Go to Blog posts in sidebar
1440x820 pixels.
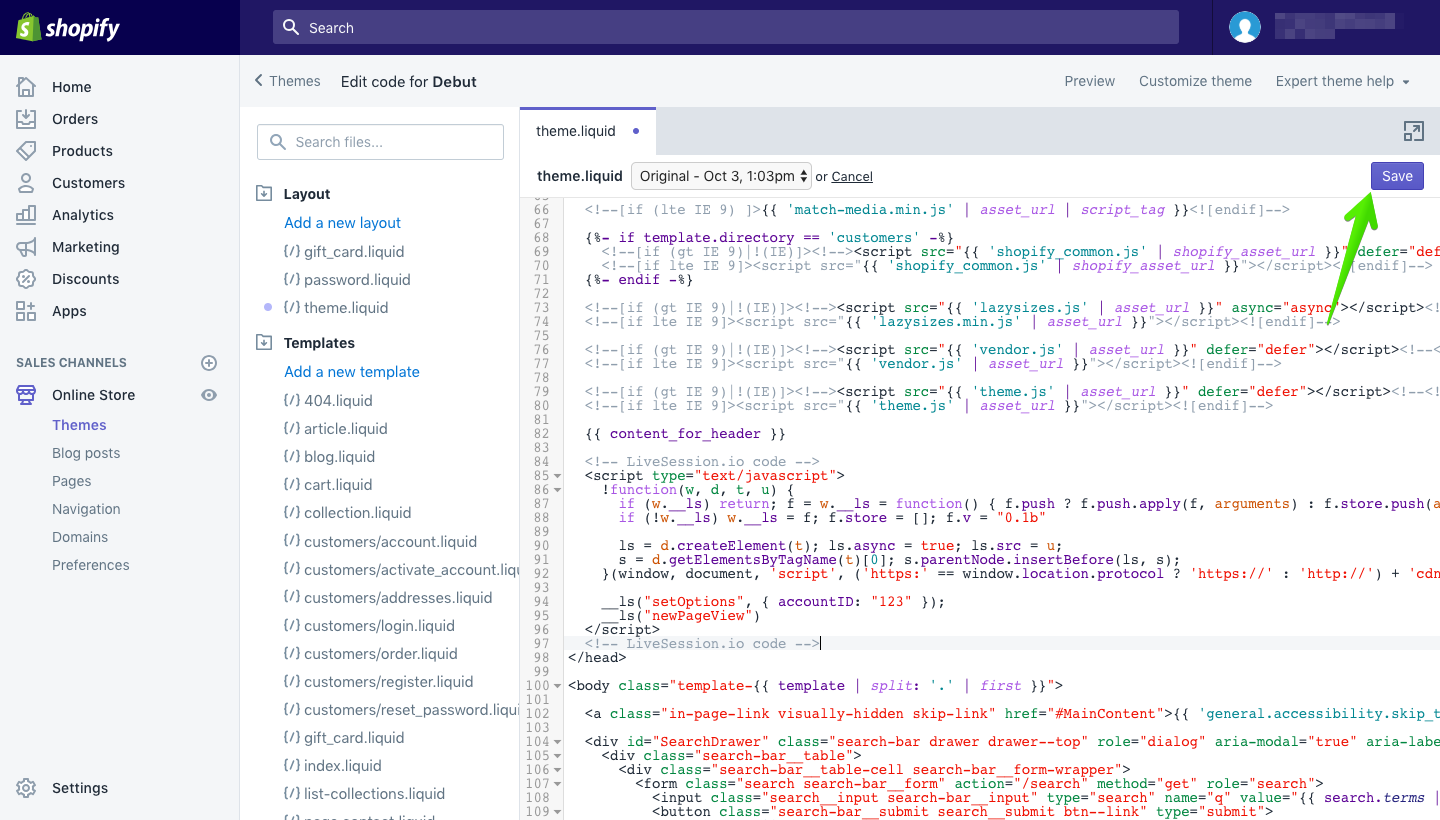point(86,453)
